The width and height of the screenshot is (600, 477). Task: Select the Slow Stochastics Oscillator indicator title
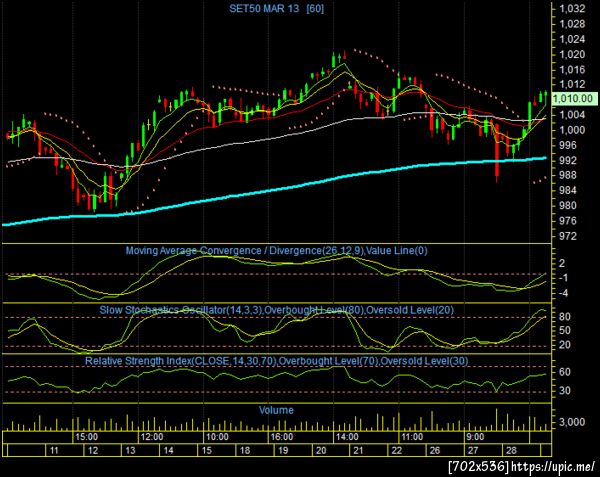tap(277, 310)
